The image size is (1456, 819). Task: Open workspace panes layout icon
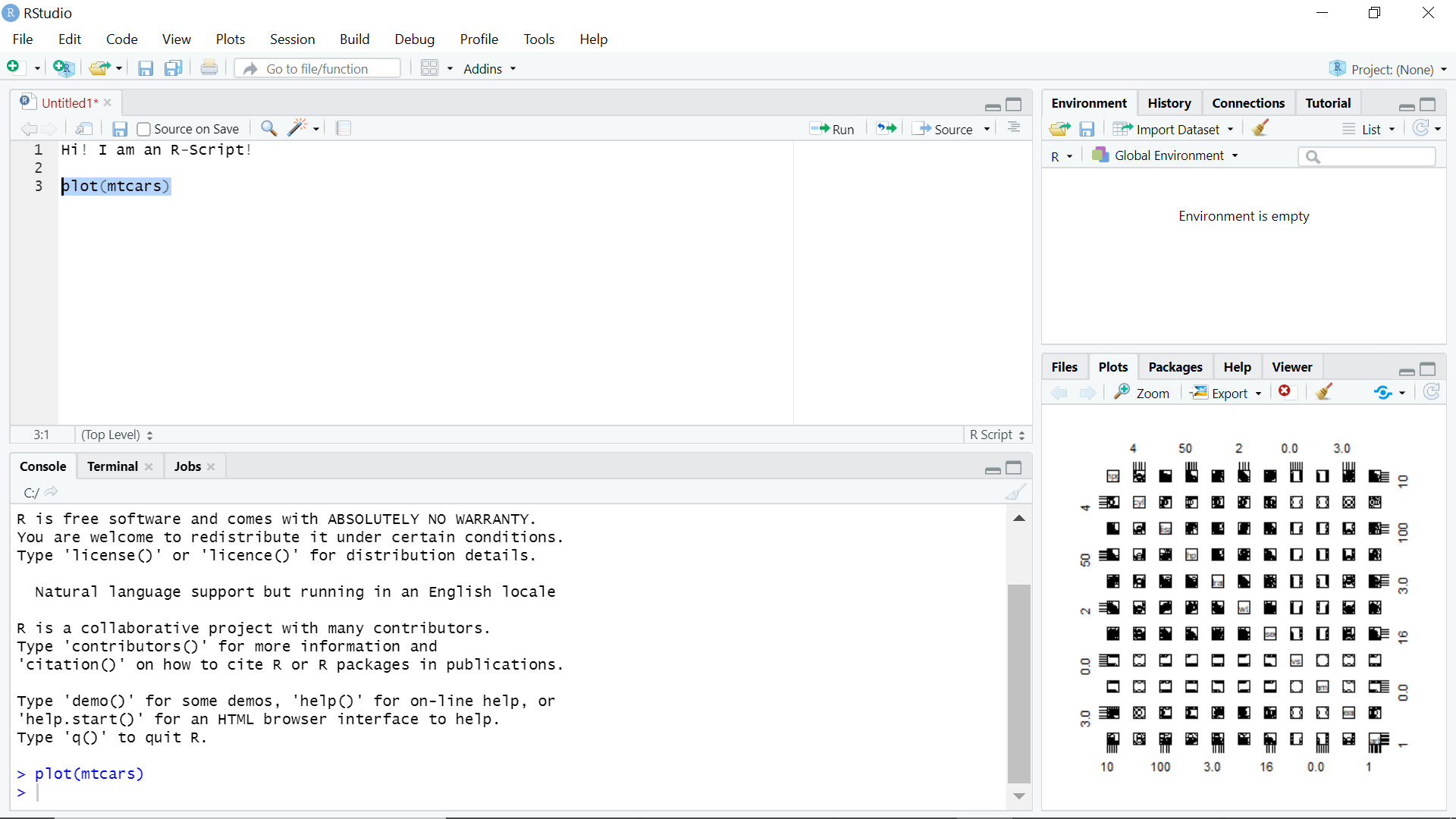429,68
